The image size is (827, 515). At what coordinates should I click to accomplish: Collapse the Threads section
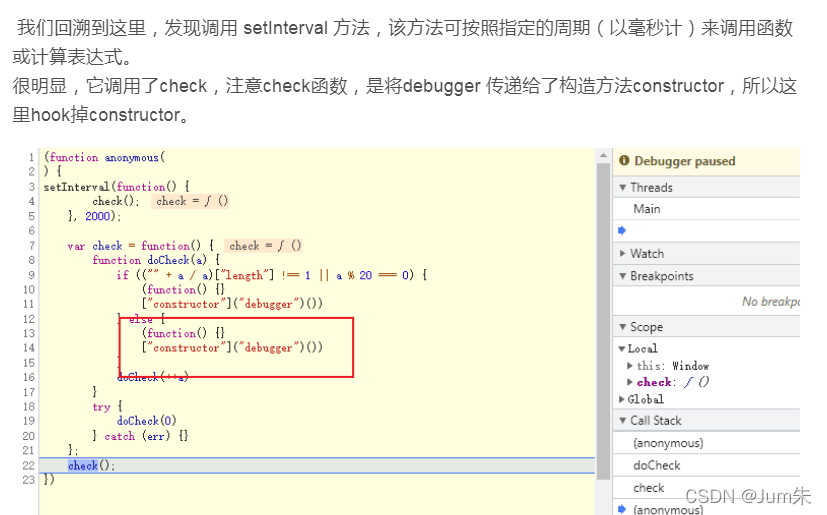tap(623, 187)
